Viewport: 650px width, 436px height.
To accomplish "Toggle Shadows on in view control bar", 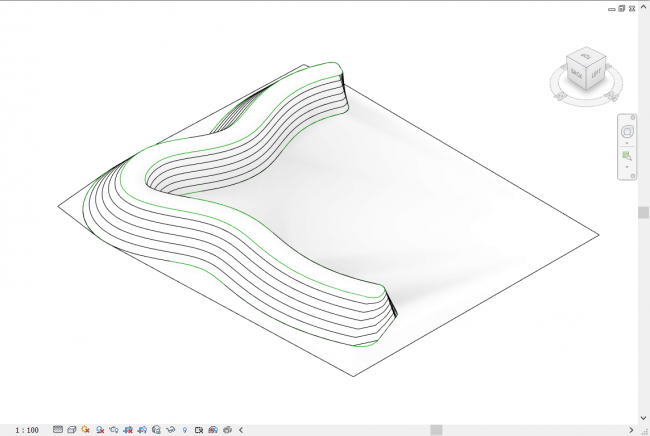I will [101, 429].
